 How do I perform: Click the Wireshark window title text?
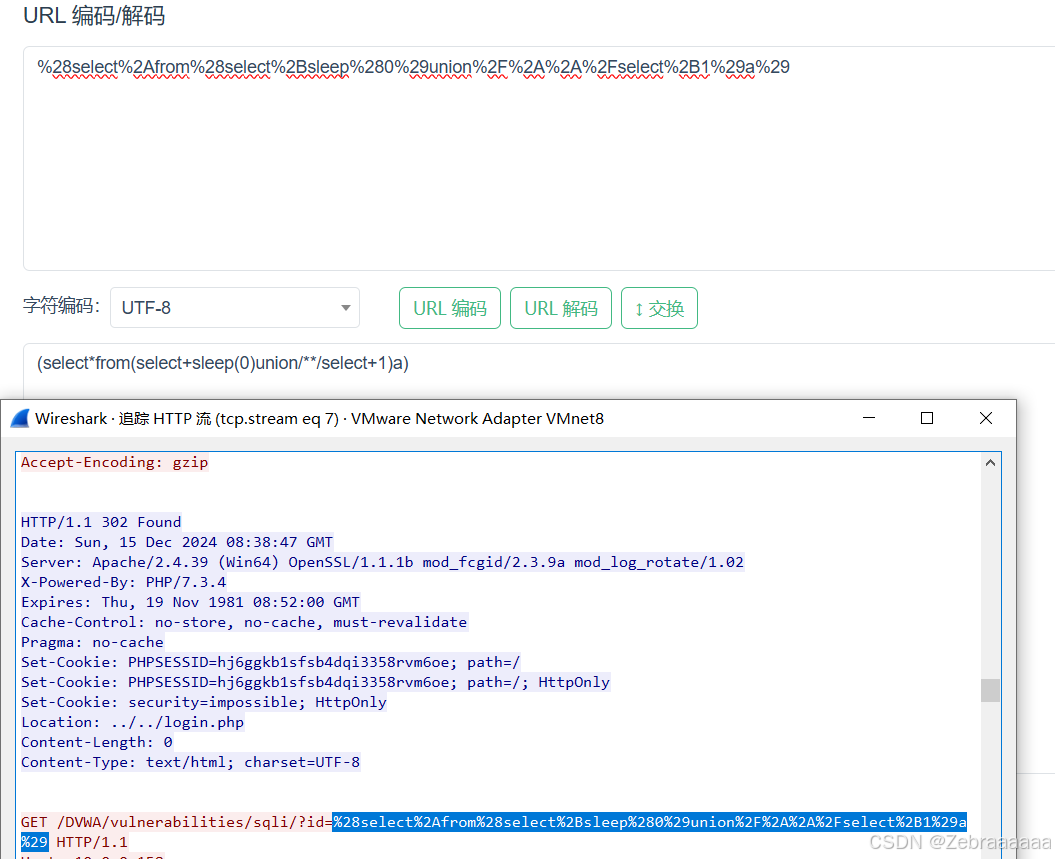pyautogui.click(x=320, y=418)
